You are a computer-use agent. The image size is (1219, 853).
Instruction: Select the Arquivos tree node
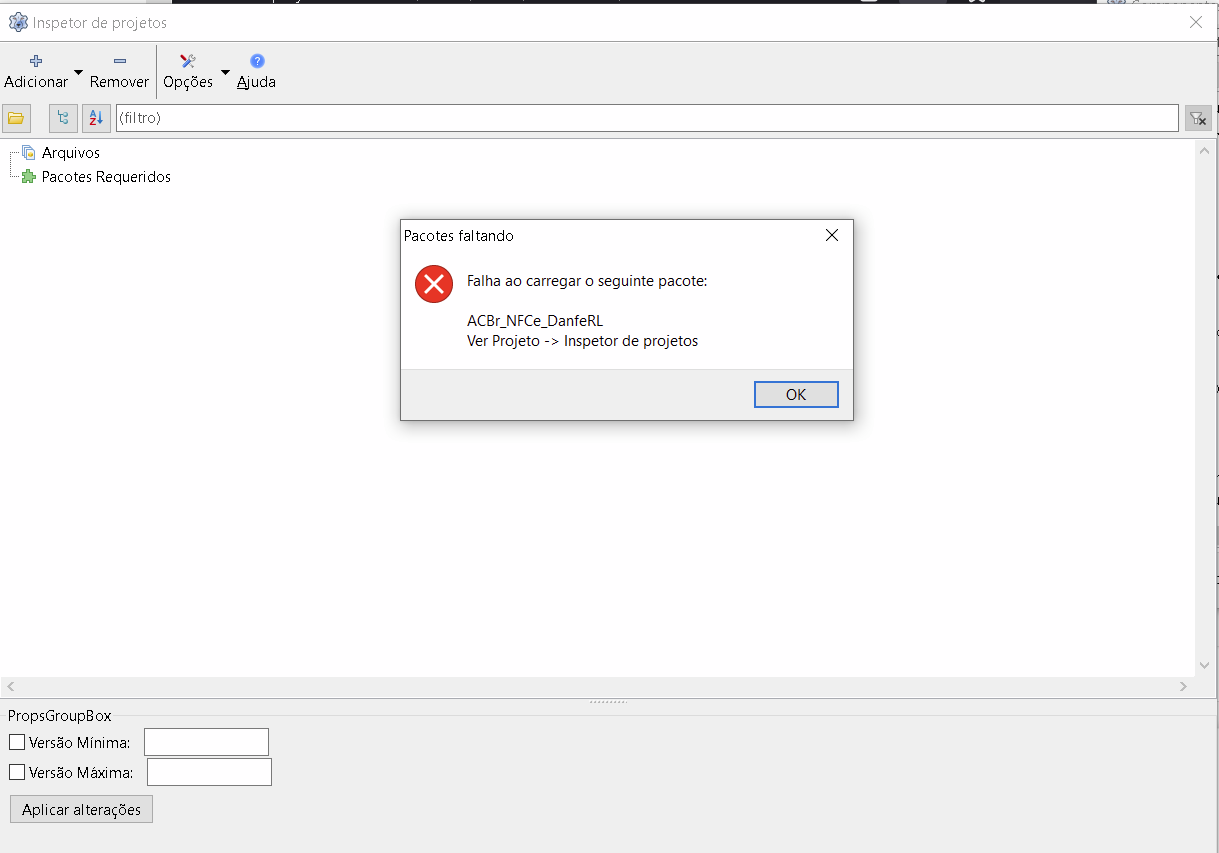(x=71, y=153)
